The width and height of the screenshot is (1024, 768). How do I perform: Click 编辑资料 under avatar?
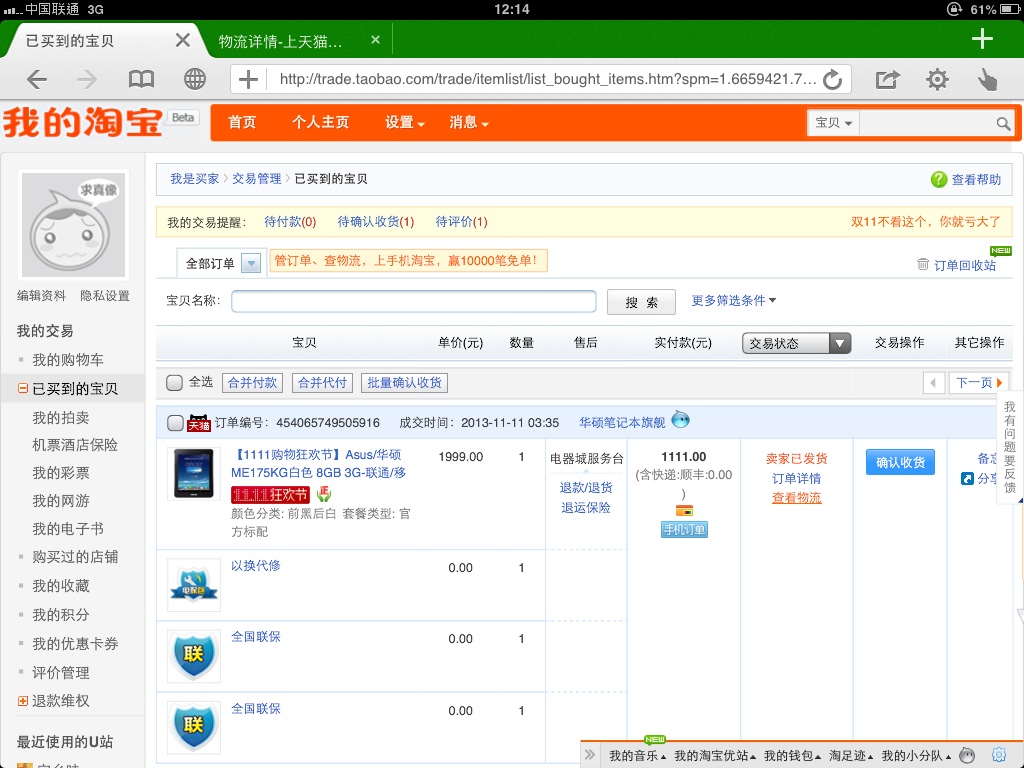[x=41, y=296]
